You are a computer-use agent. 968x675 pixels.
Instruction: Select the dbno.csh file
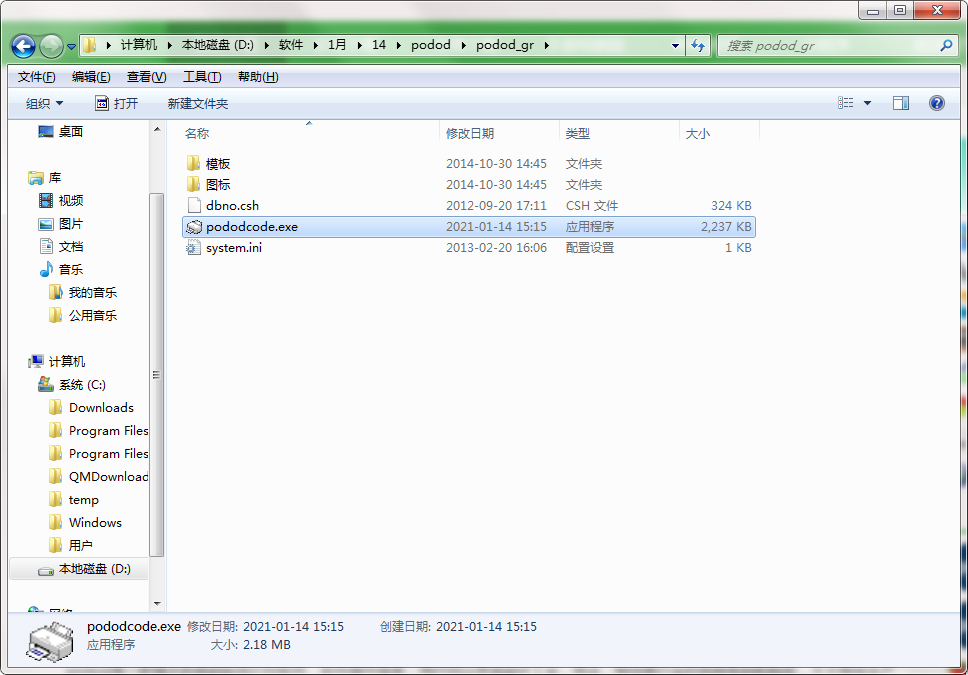pyautogui.click(x=232, y=206)
